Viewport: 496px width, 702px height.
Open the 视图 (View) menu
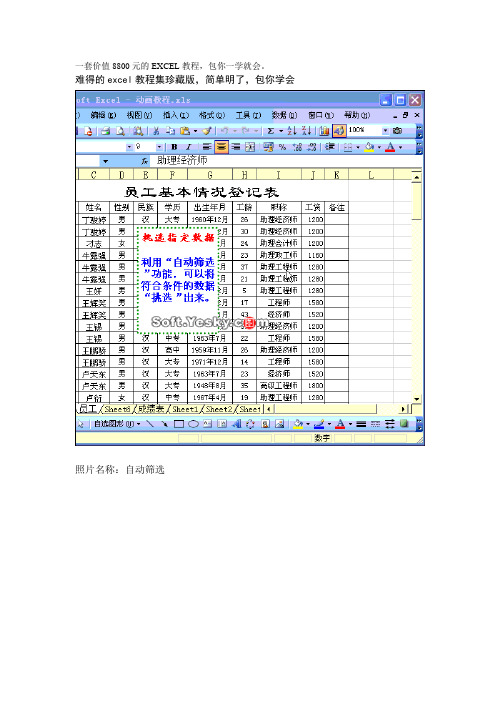tap(139, 116)
